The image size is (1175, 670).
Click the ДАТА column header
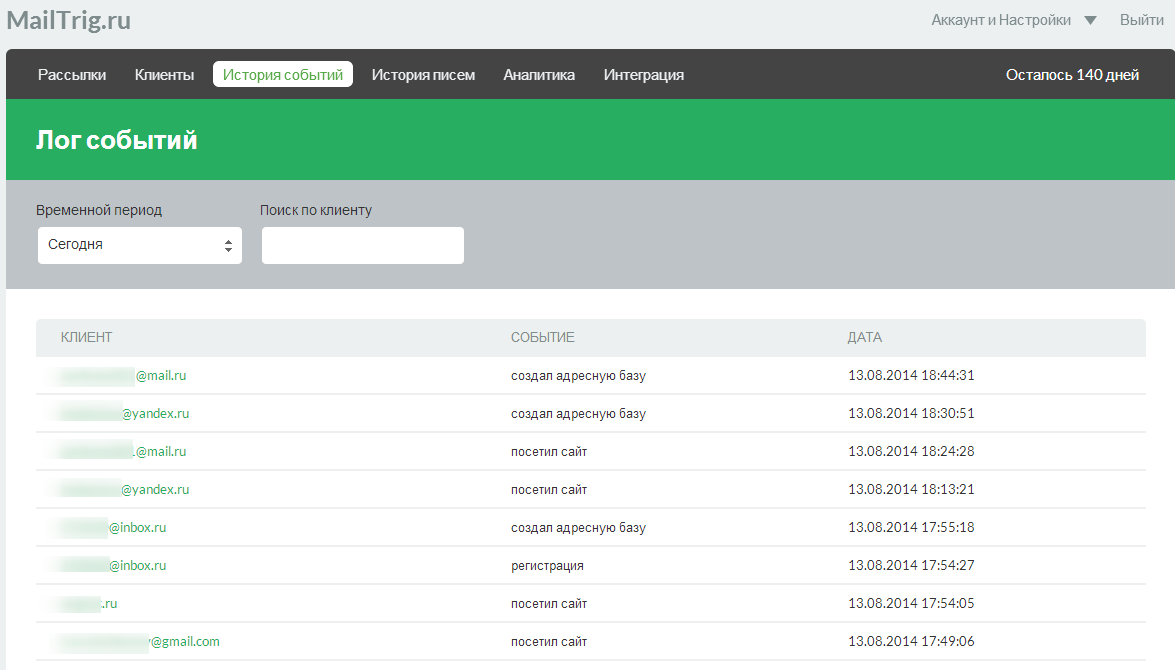point(865,337)
